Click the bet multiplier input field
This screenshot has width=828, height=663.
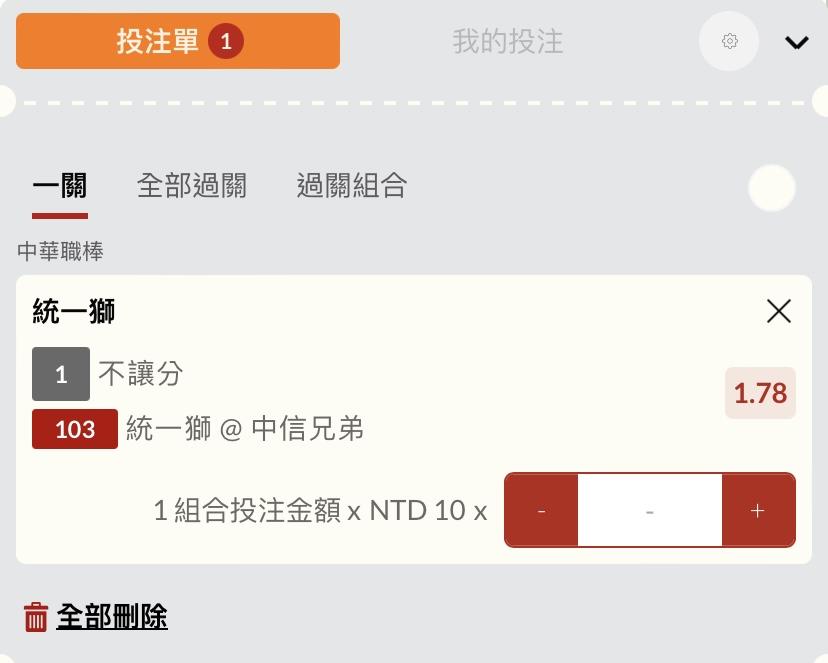[650, 510]
